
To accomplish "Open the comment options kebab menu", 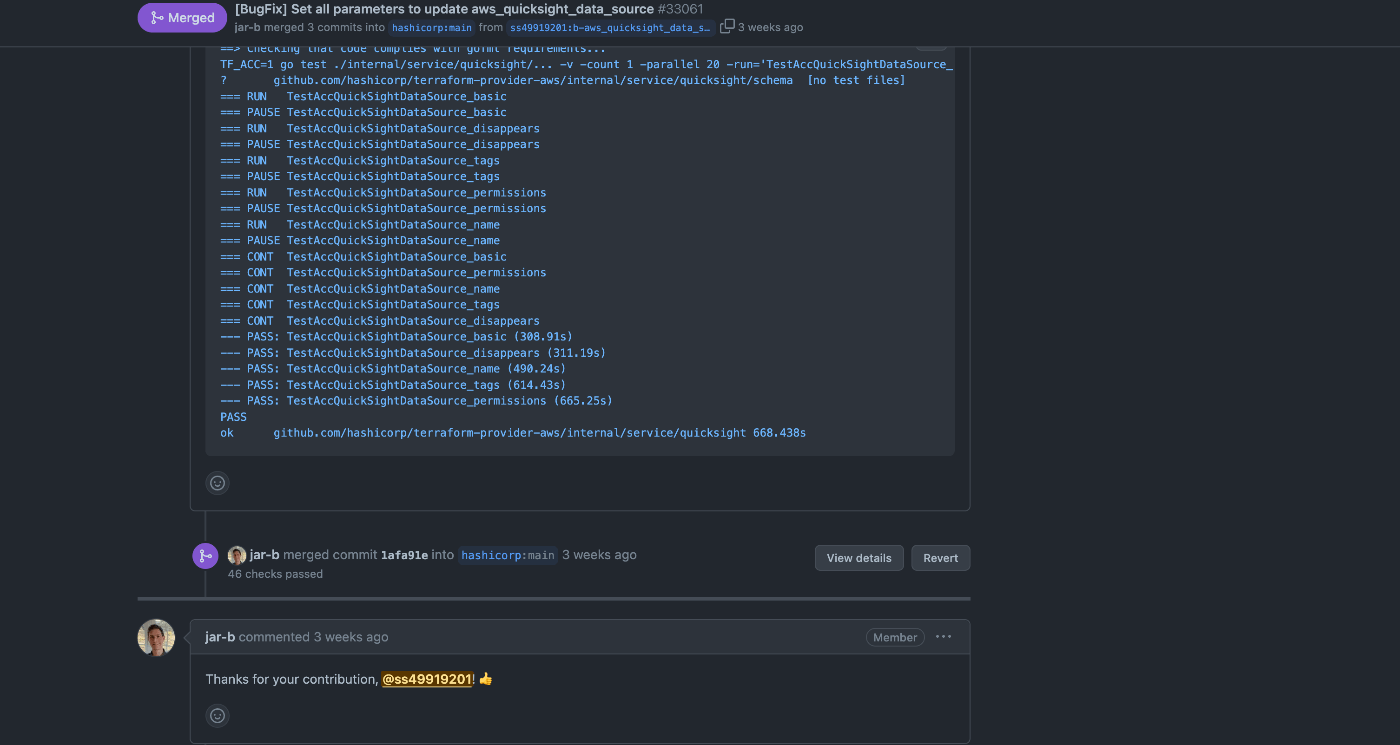I will point(944,637).
